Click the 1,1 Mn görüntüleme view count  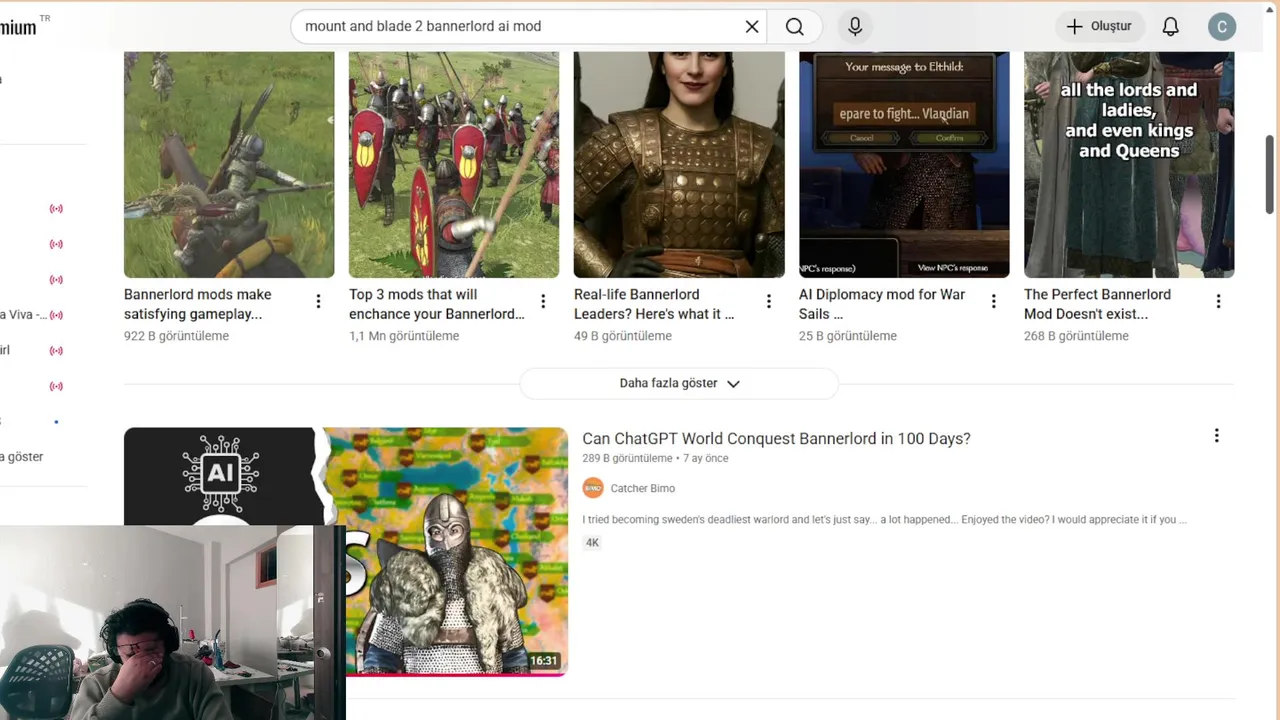point(404,336)
